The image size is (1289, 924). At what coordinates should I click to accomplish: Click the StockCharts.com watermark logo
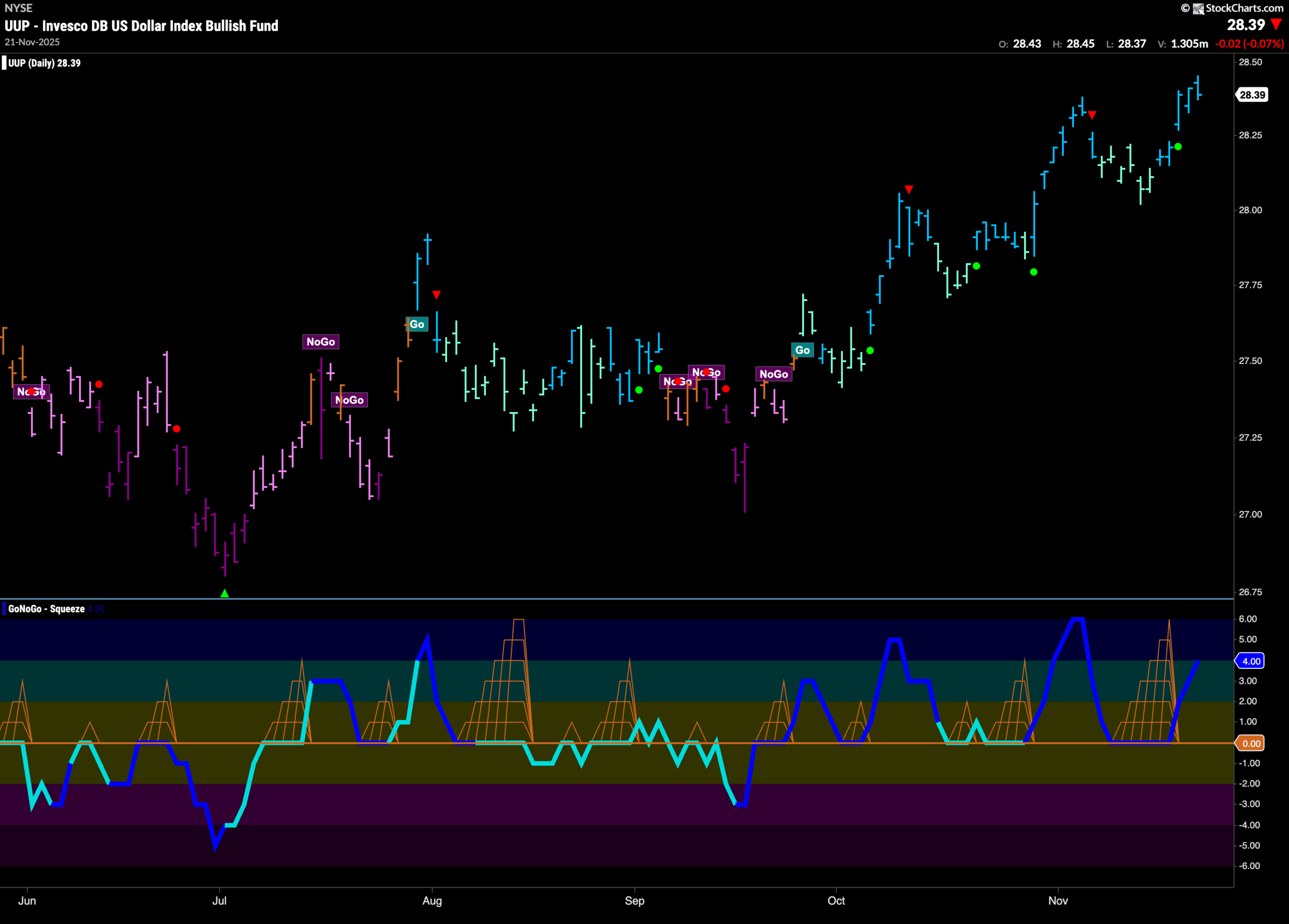1232,8
